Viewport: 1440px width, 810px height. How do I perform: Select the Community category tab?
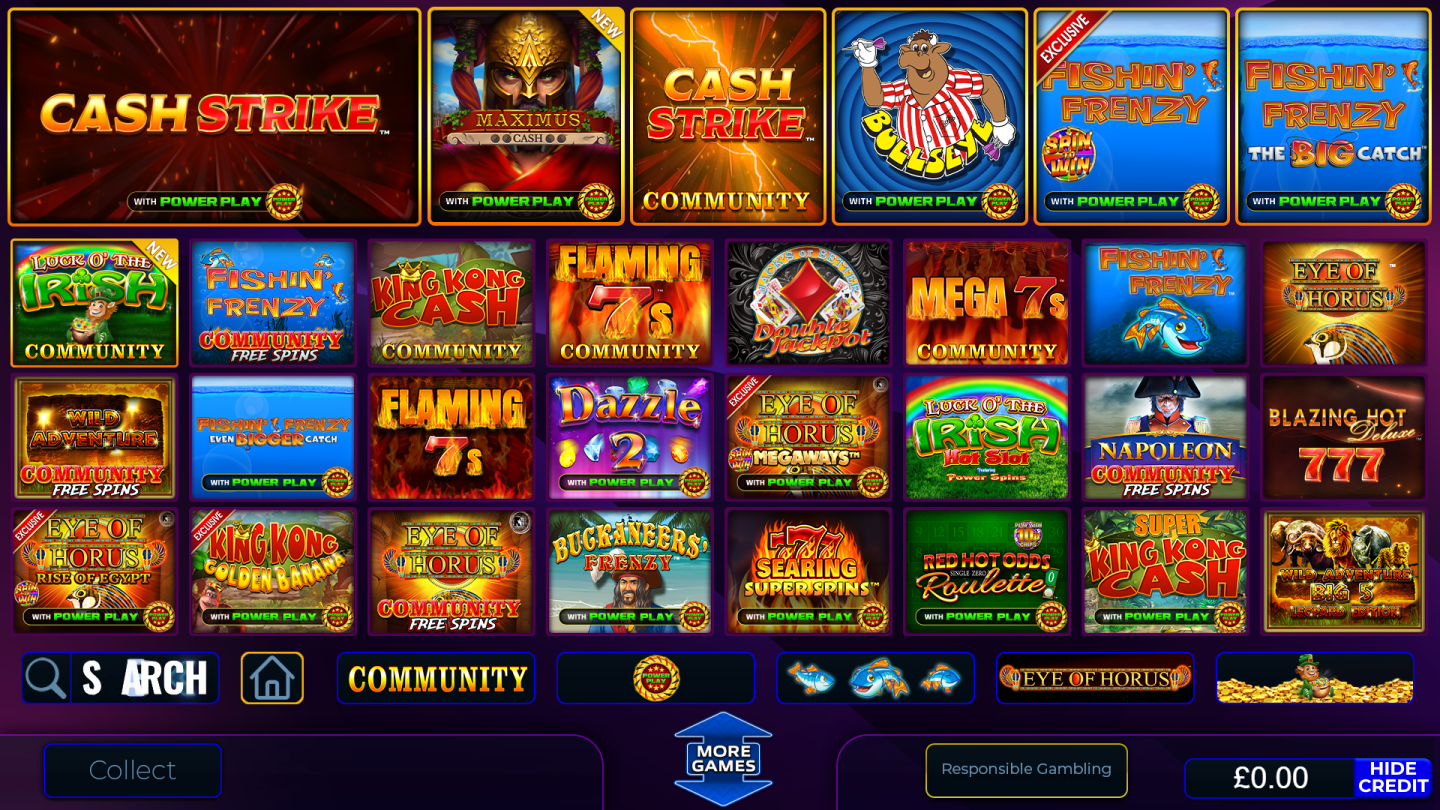[436, 678]
